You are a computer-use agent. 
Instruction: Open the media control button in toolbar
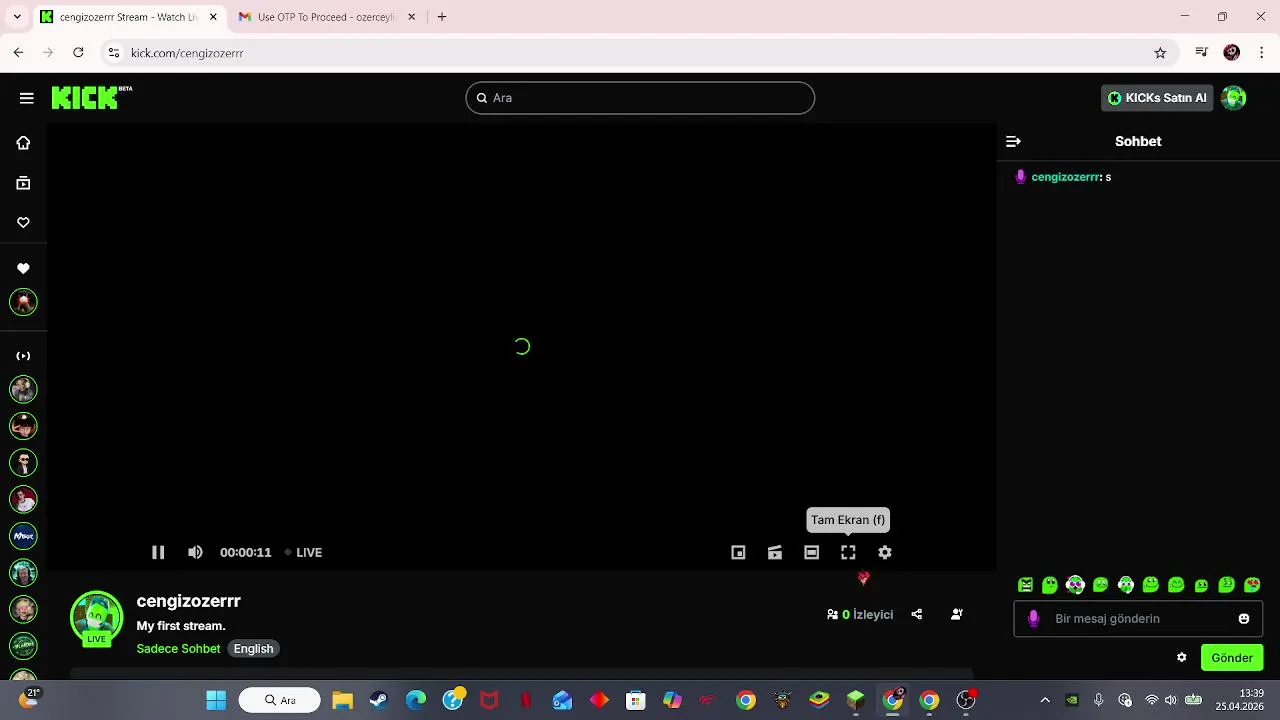pyautogui.click(x=1202, y=53)
